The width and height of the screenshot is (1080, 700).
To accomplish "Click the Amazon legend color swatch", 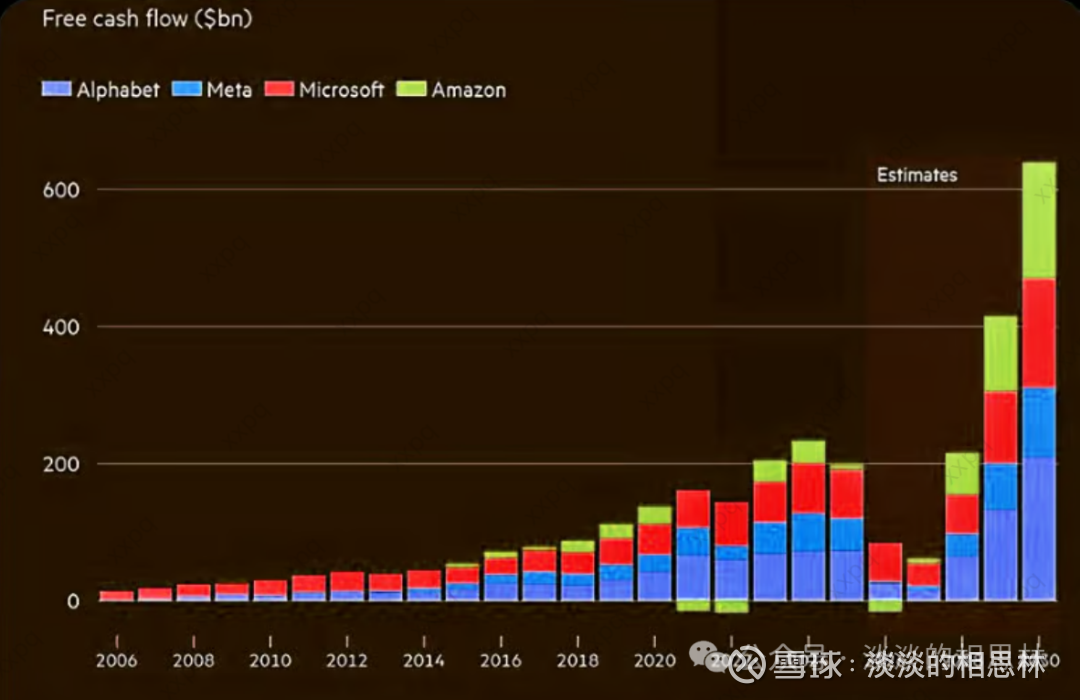I will (411, 90).
